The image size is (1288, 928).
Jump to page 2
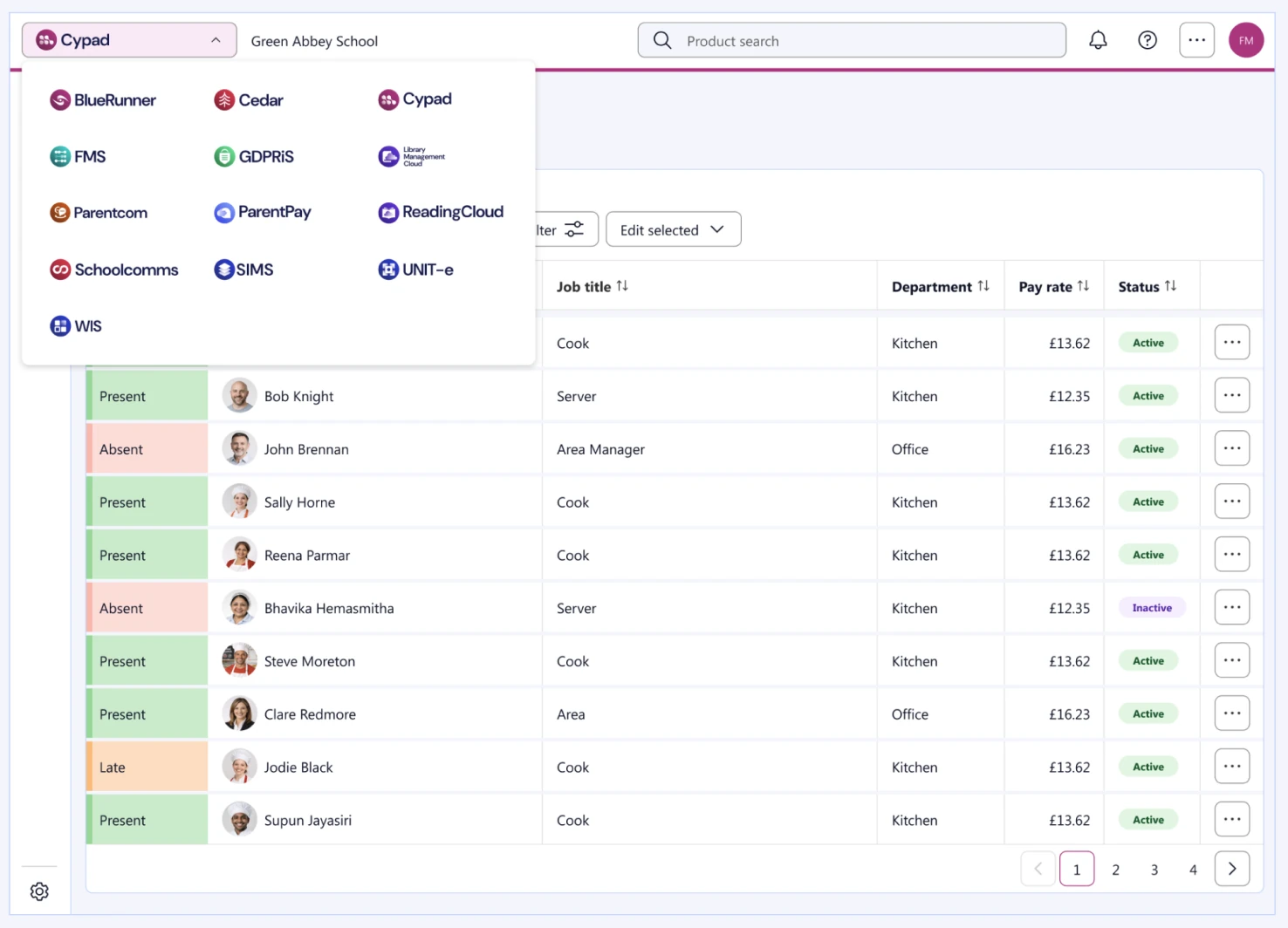coord(1115,870)
